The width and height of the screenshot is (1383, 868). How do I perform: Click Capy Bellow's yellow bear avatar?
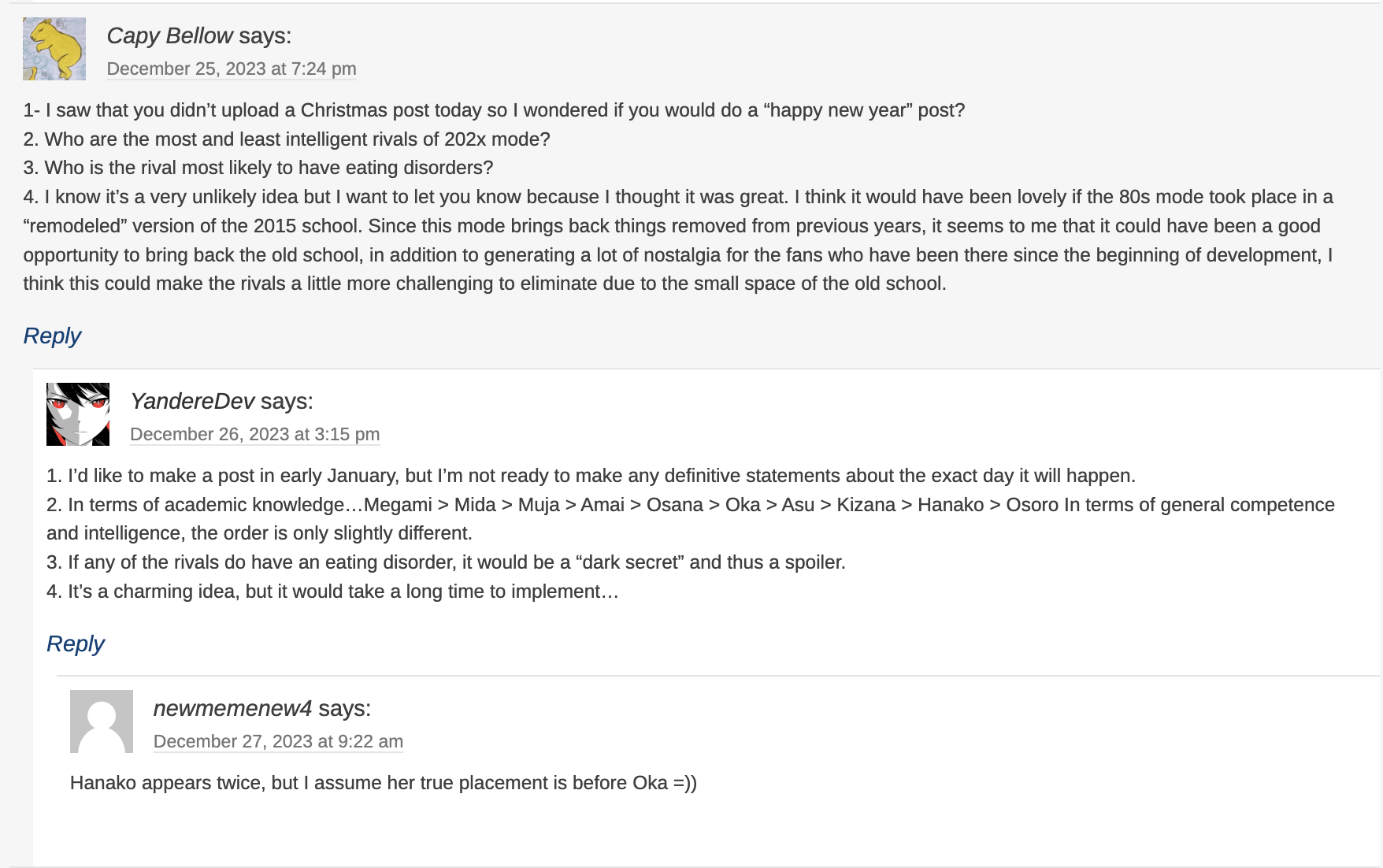pos(54,49)
